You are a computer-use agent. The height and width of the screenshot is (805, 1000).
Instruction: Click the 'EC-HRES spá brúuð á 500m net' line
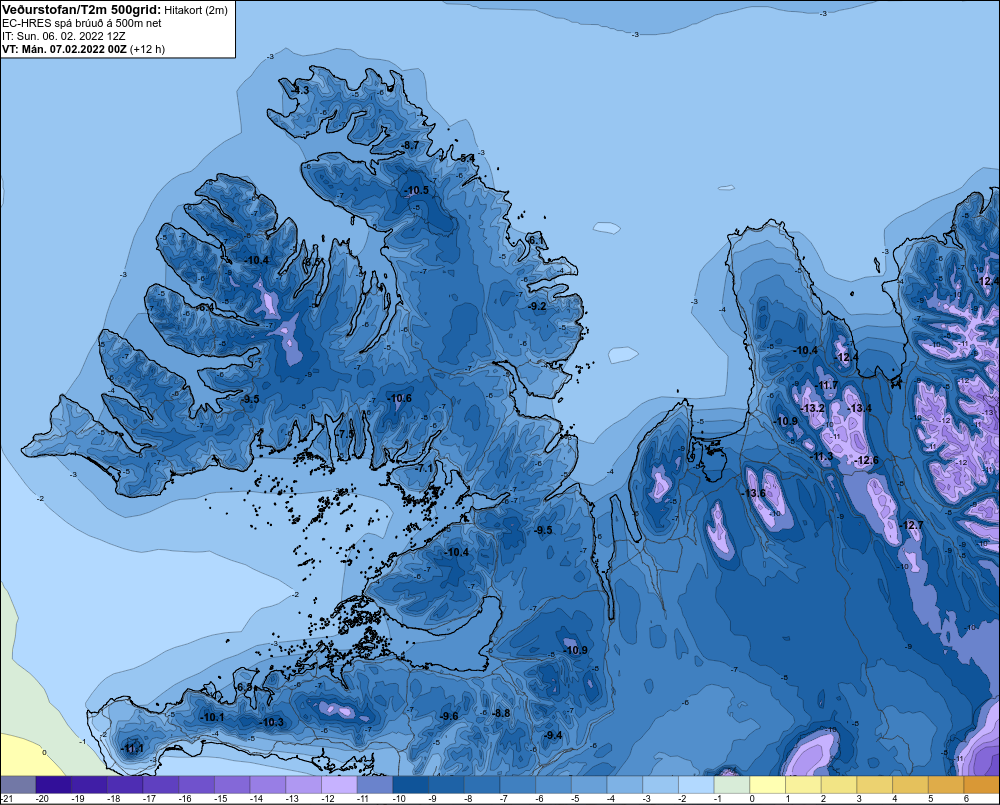click(82, 23)
